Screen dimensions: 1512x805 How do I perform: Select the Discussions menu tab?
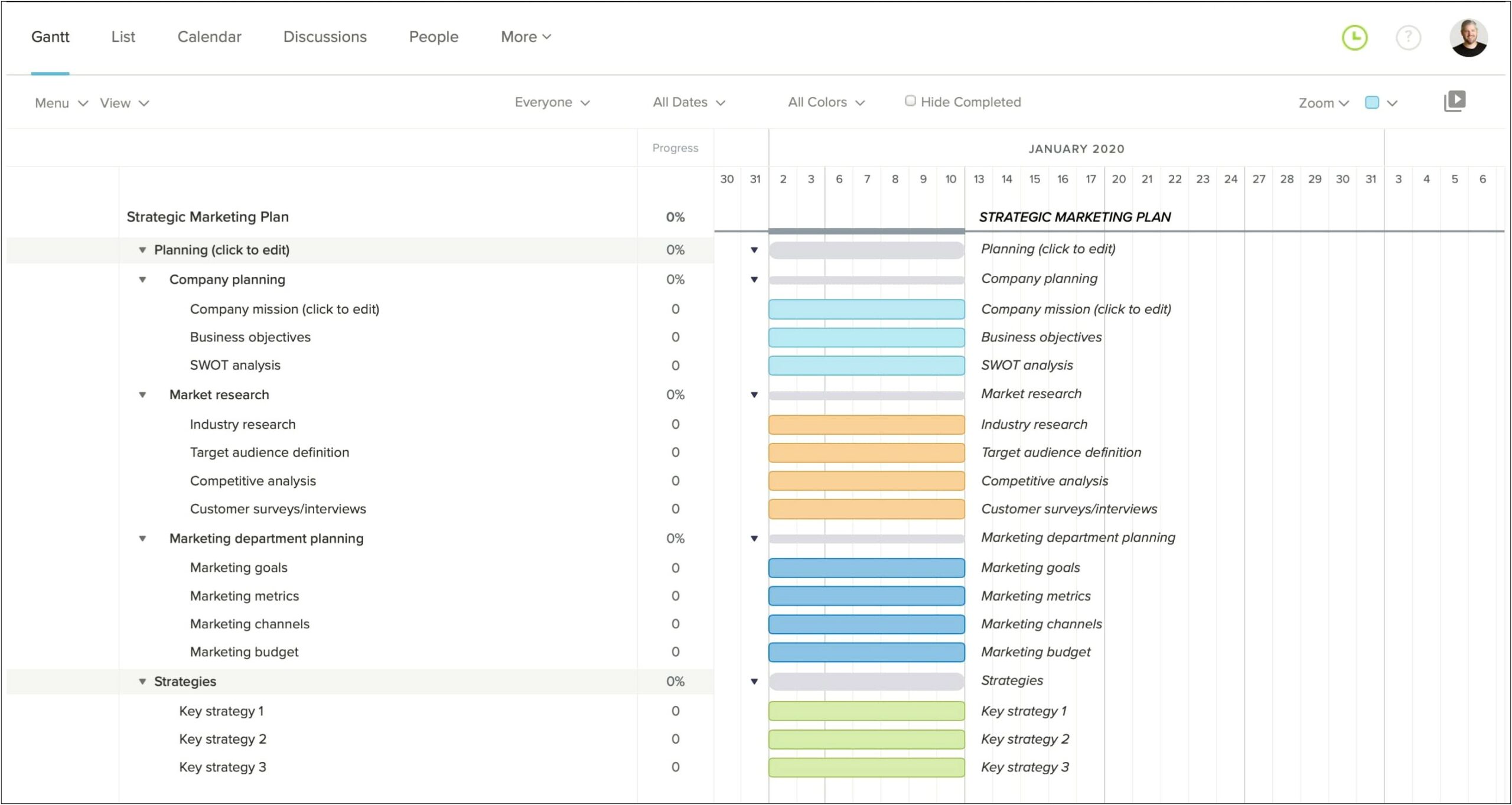(325, 36)
